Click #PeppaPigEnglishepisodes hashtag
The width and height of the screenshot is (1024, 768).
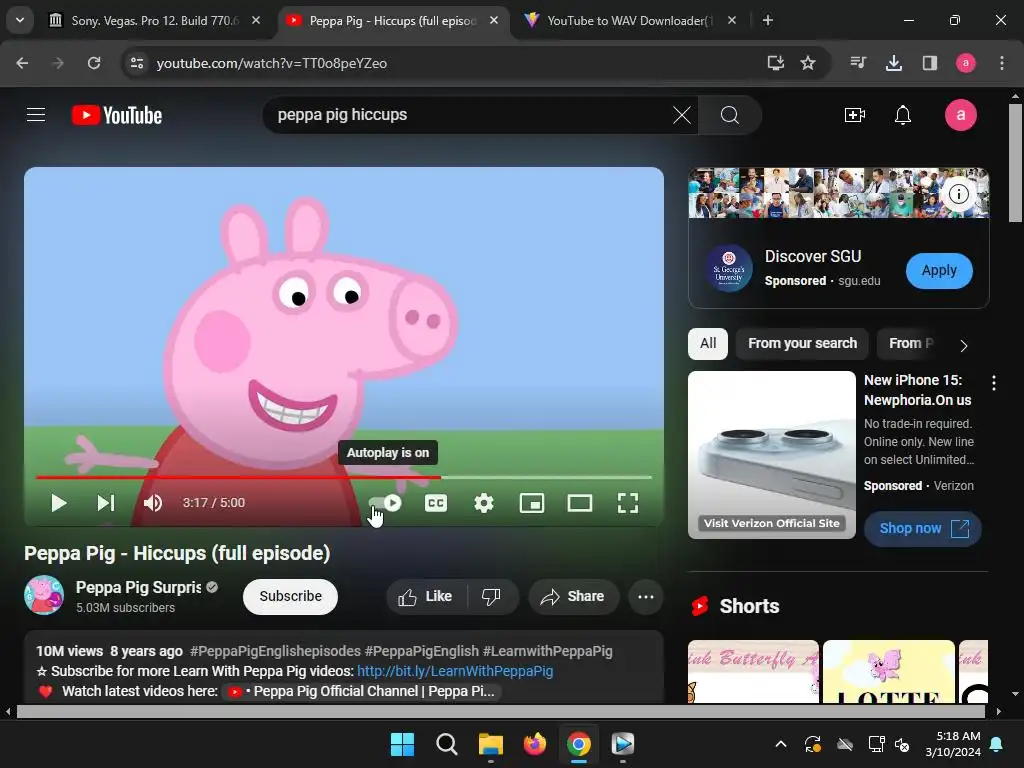pos(275,651)
